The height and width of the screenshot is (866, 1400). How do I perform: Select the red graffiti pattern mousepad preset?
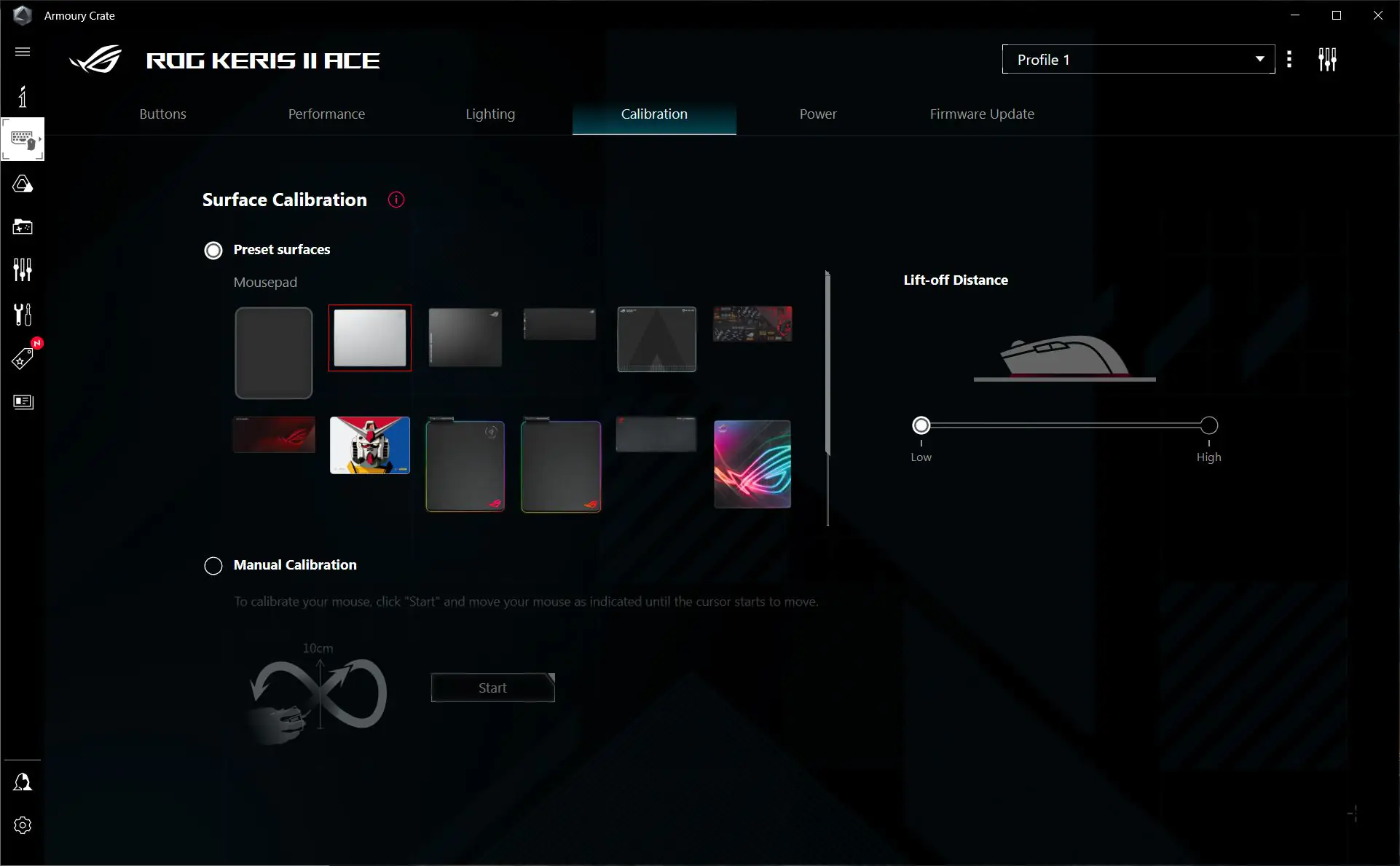tap(752, 323)
